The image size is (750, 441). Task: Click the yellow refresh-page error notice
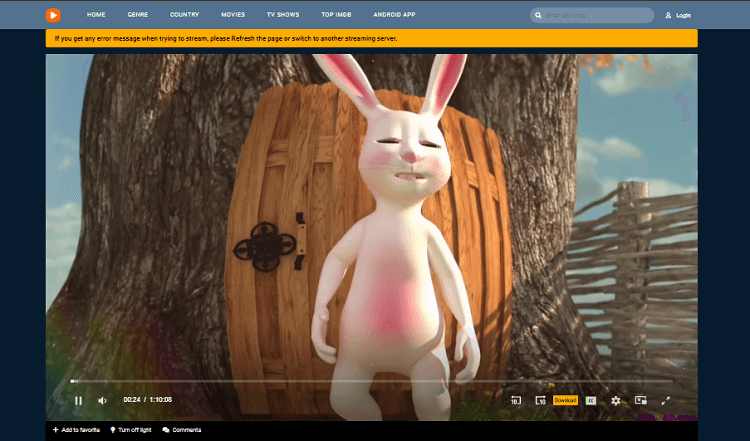point(372,38)
